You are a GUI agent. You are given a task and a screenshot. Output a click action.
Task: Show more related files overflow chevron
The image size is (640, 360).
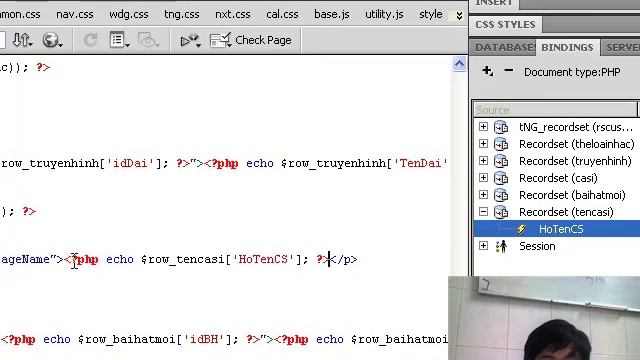[459, 16]
